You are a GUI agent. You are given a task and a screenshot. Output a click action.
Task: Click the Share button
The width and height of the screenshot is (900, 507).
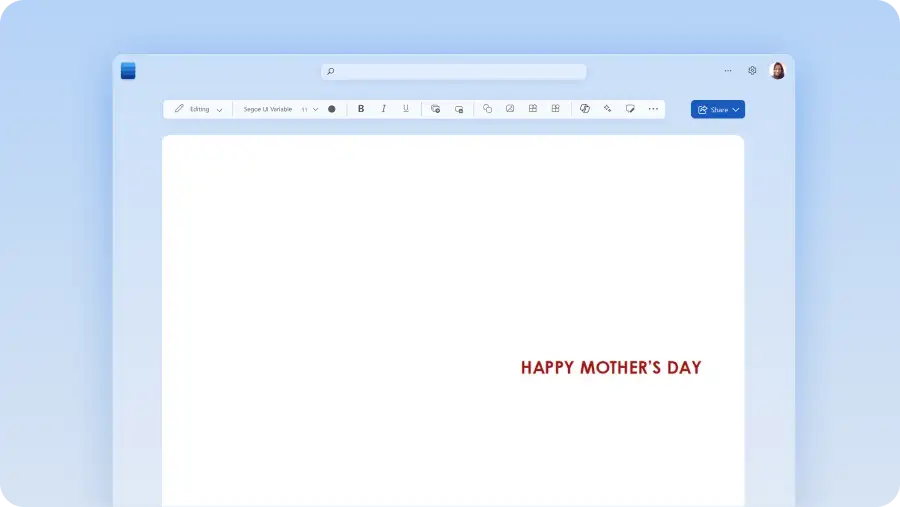pos(717,109)
